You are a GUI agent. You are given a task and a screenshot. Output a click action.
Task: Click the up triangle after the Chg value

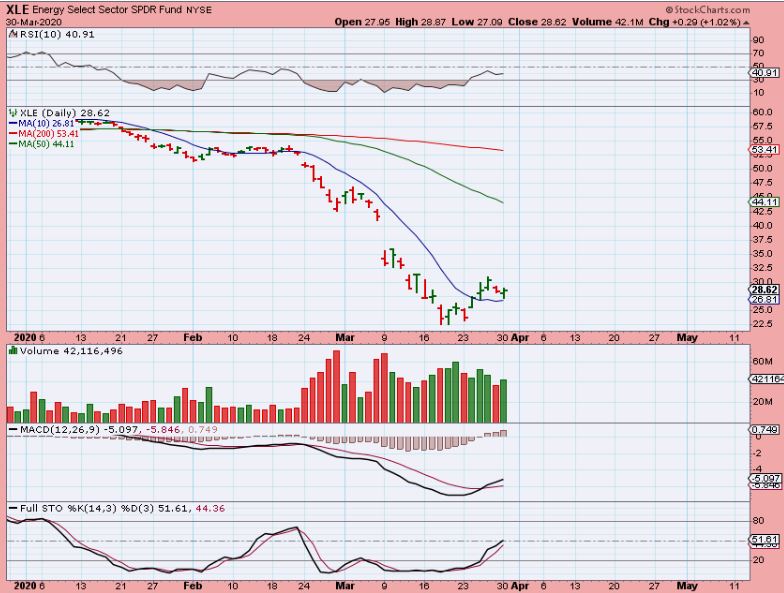coord(746,22)
